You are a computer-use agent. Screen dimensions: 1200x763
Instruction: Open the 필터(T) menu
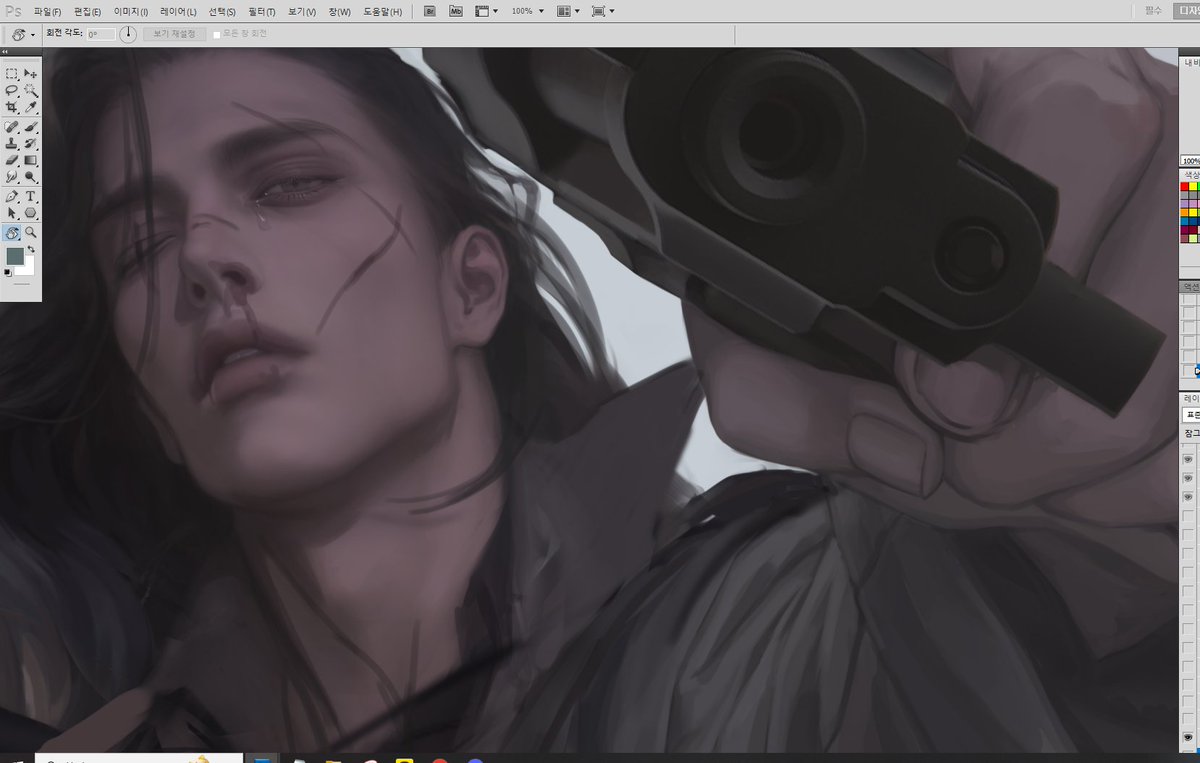coord(262,12)
